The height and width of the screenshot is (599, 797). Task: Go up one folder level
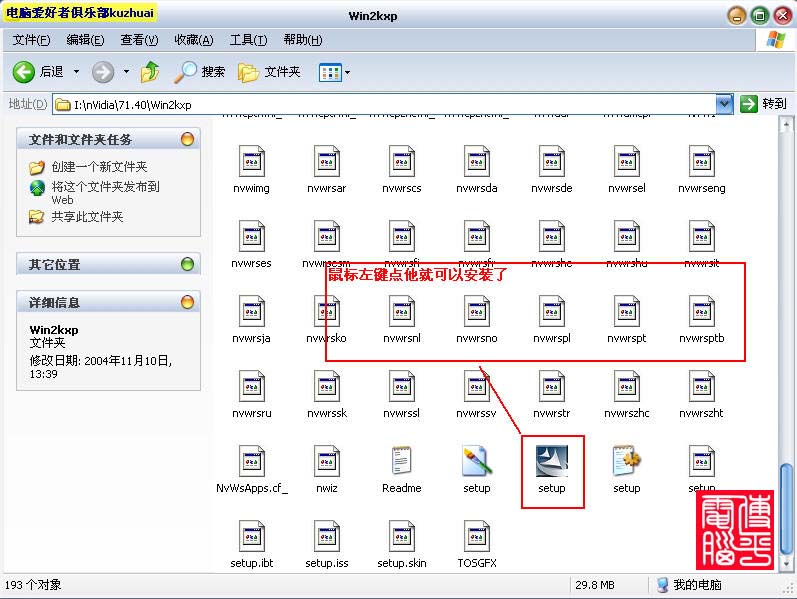point(150,72)
